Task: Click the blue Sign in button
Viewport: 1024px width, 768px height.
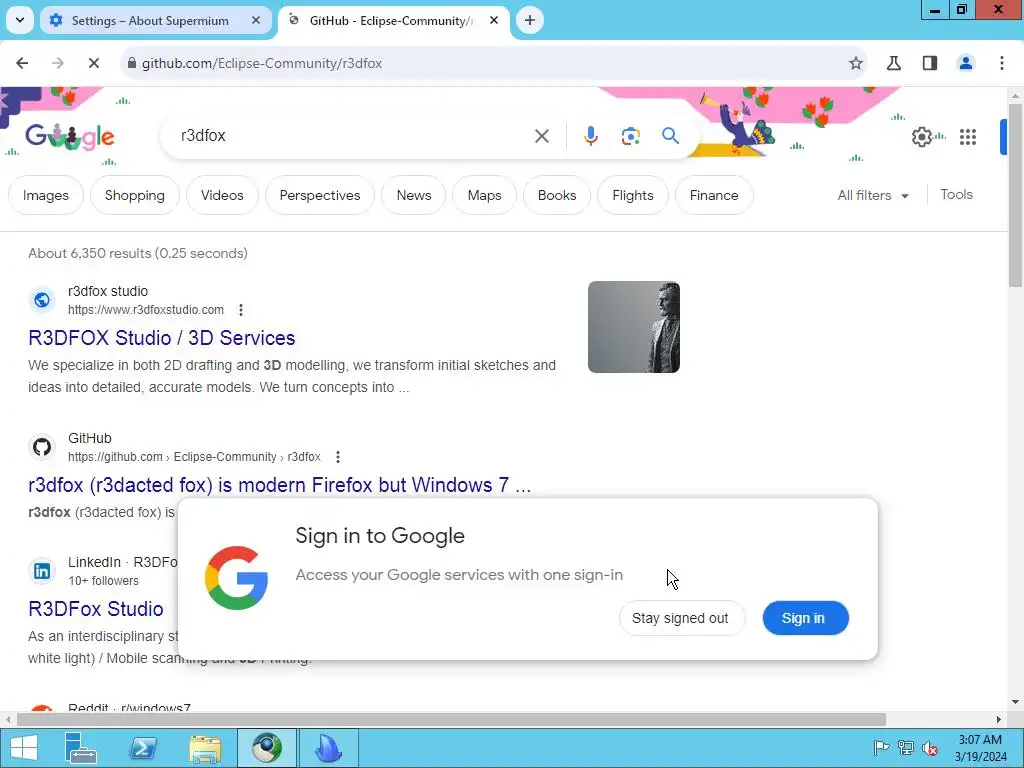Action: (805, 618)
